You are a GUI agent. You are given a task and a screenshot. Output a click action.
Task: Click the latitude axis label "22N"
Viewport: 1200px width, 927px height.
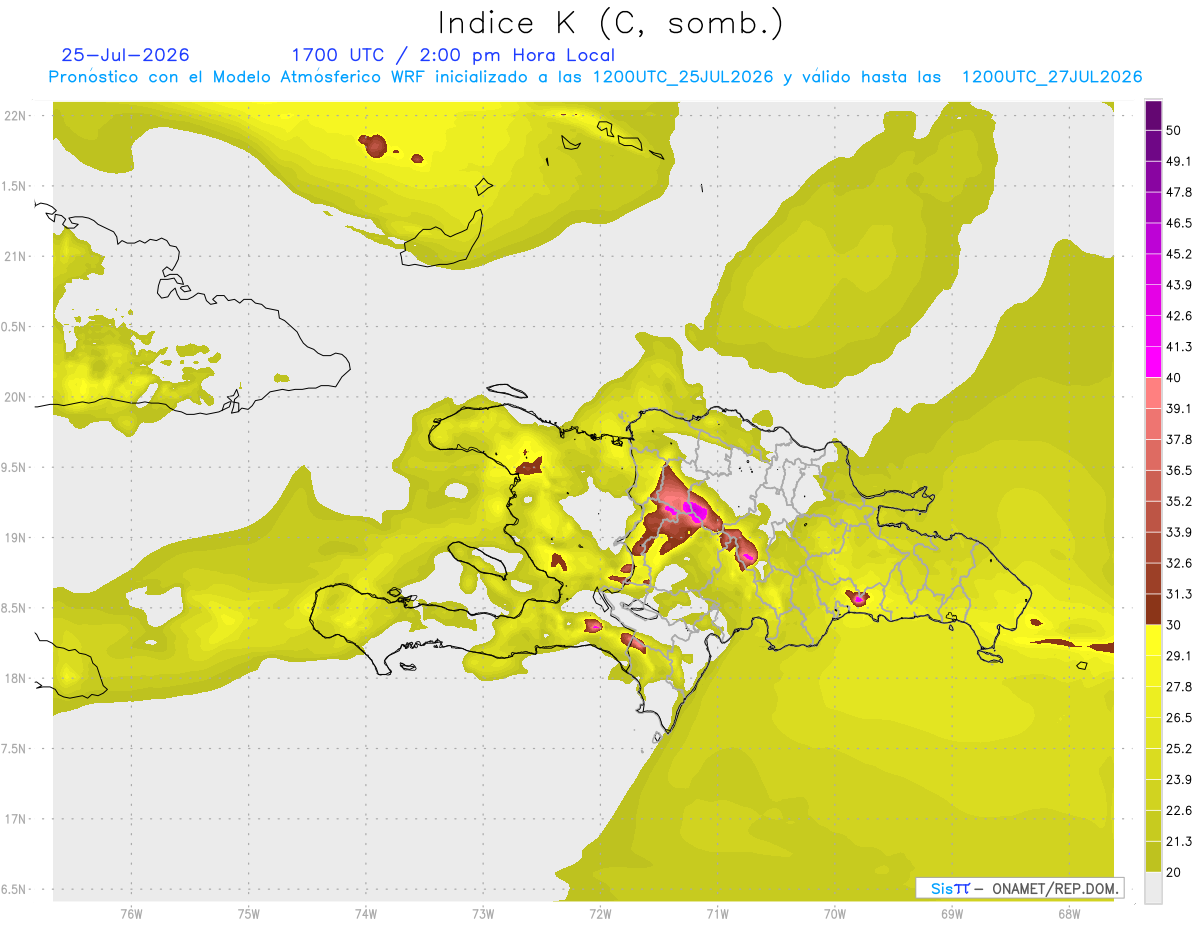(x=15, y=115)
